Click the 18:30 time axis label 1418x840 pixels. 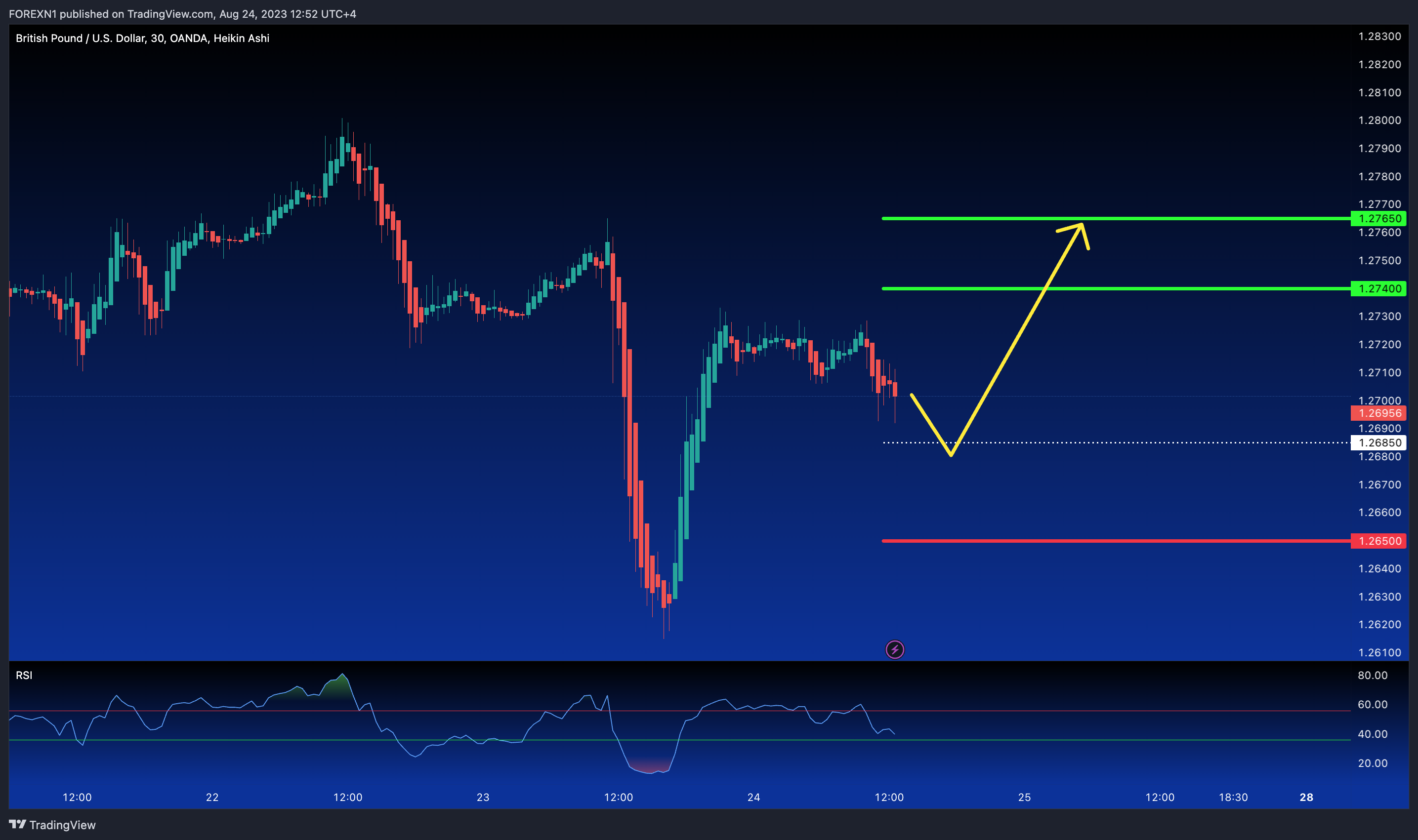click(x=1233, y=797)
